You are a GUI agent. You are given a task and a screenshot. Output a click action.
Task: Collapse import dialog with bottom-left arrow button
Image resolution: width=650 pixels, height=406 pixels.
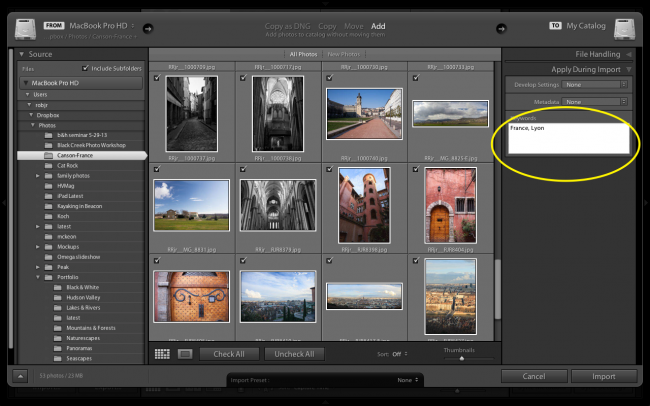pyautogui.click(x=22, y=376)
